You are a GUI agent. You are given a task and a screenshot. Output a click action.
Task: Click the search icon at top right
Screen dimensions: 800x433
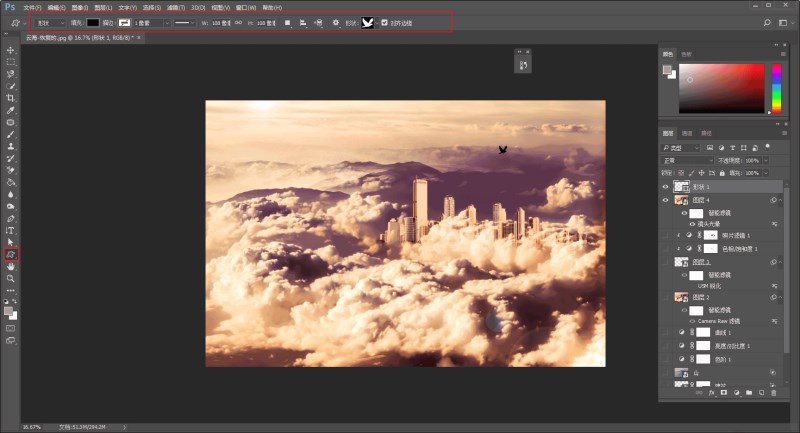(x=767, y=21)
